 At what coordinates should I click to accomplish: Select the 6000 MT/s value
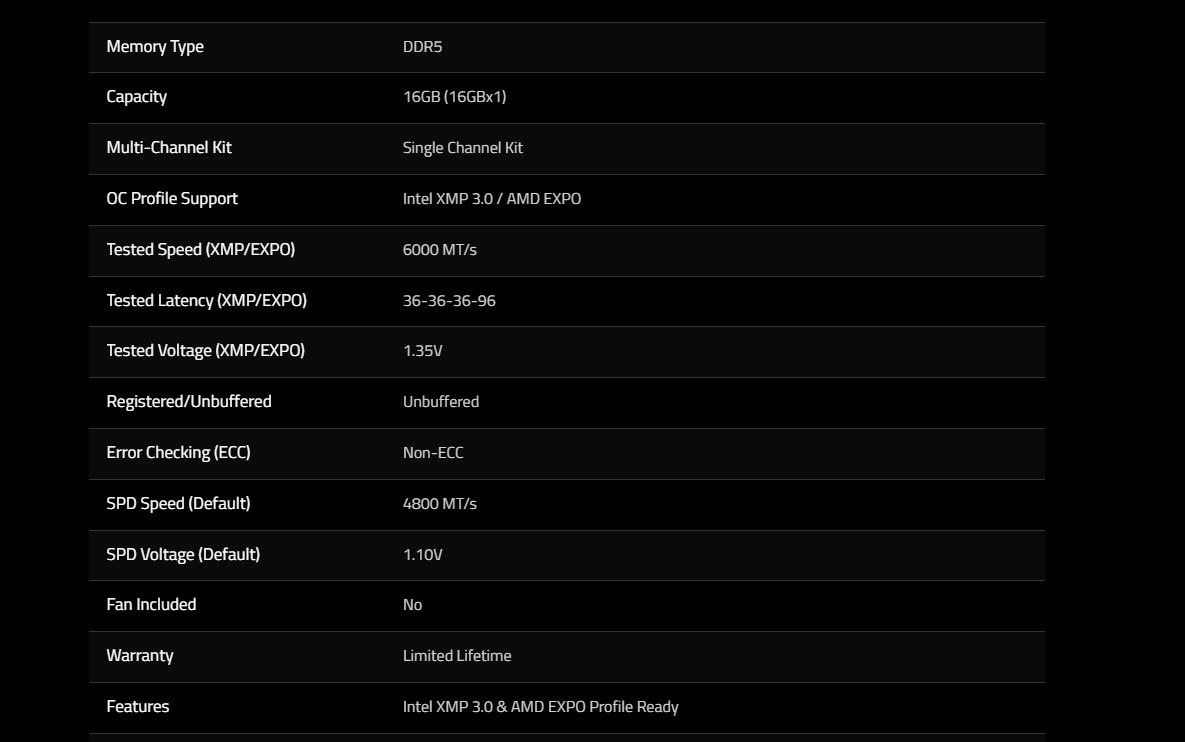pos(439,250)
